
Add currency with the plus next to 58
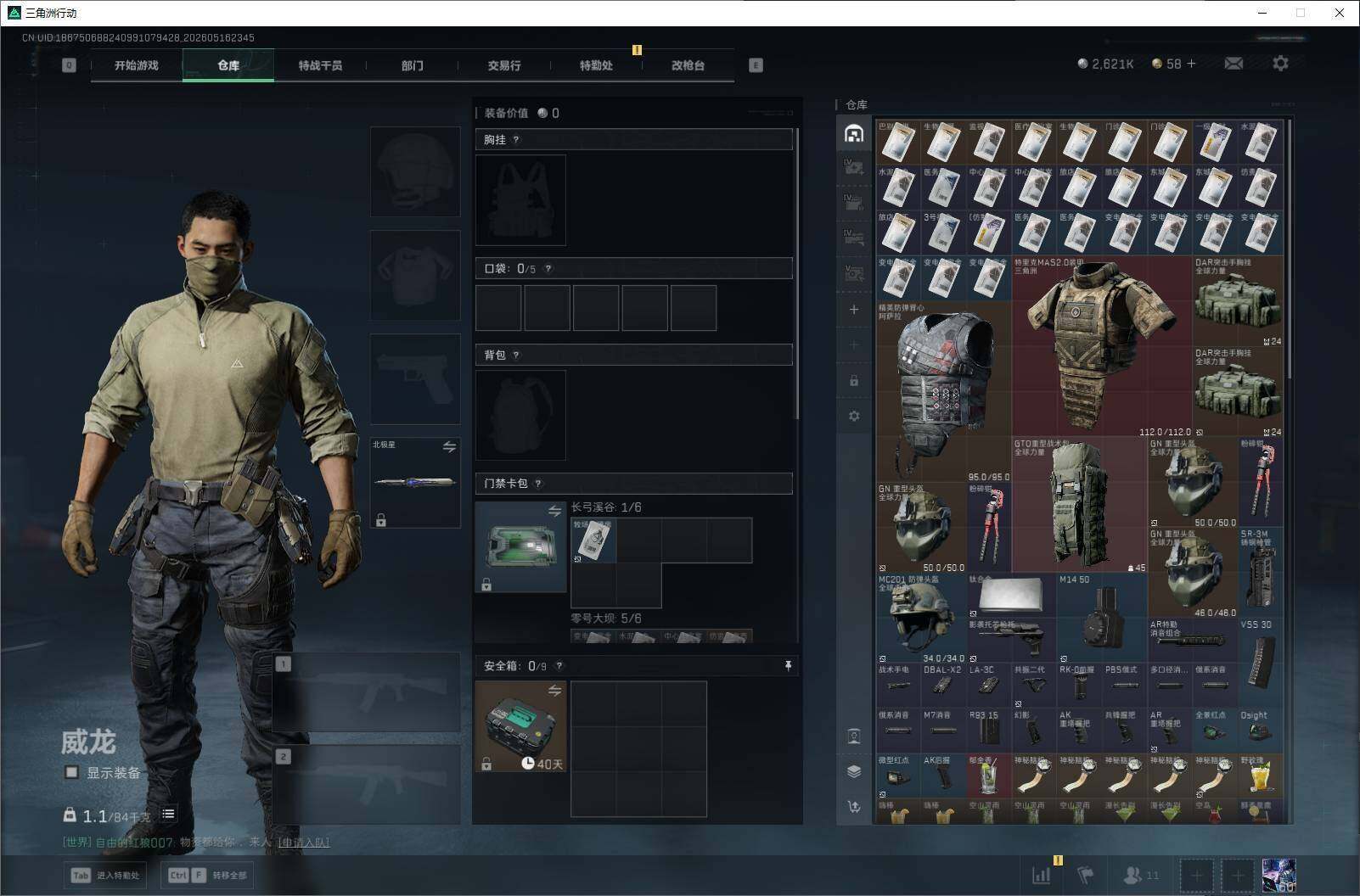(x=1191, y=64)
